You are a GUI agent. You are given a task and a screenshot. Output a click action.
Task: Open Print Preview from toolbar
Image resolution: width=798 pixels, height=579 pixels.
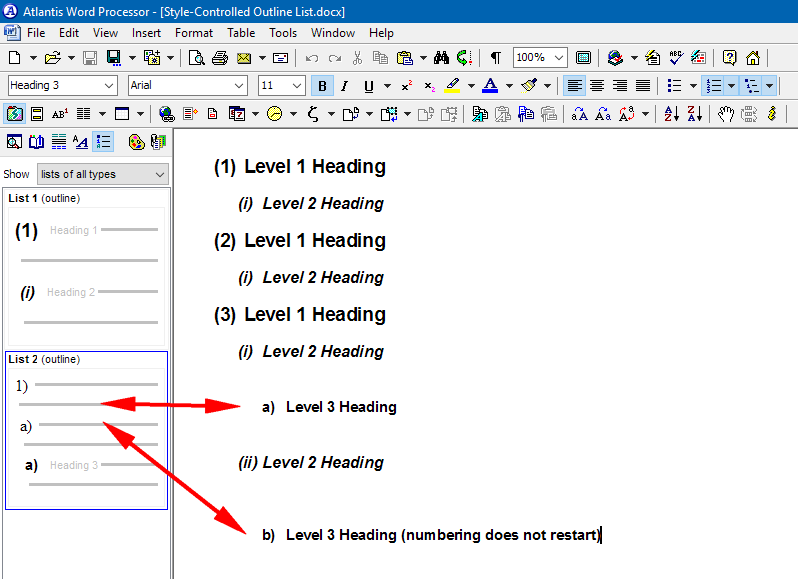(x=197, y=58)
